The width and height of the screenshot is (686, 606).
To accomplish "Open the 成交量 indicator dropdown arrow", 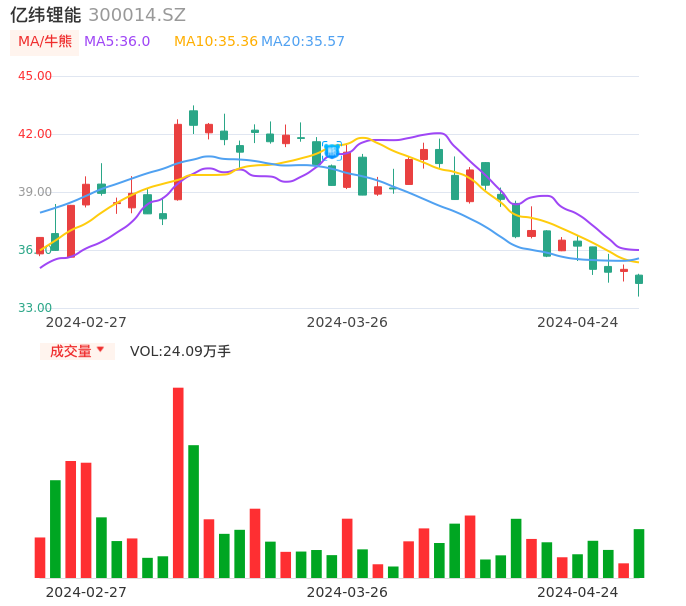I will click(100, 350).
